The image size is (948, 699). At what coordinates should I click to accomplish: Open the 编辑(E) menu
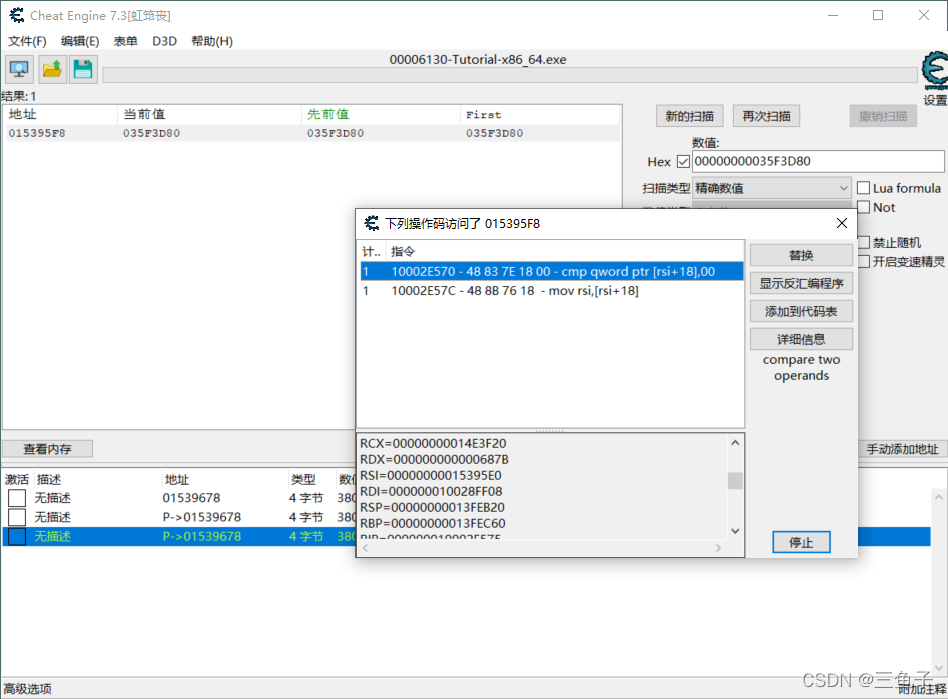[80, 41]
